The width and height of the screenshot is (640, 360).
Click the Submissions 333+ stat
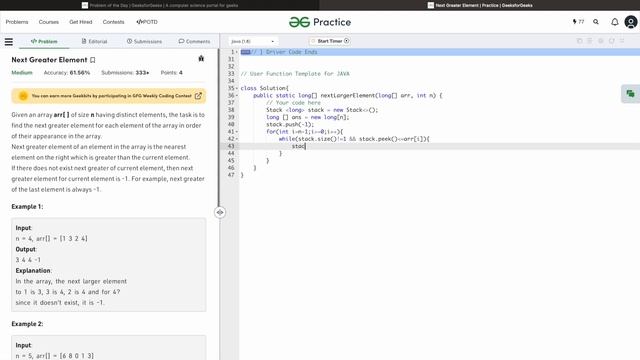coord(125,73)
